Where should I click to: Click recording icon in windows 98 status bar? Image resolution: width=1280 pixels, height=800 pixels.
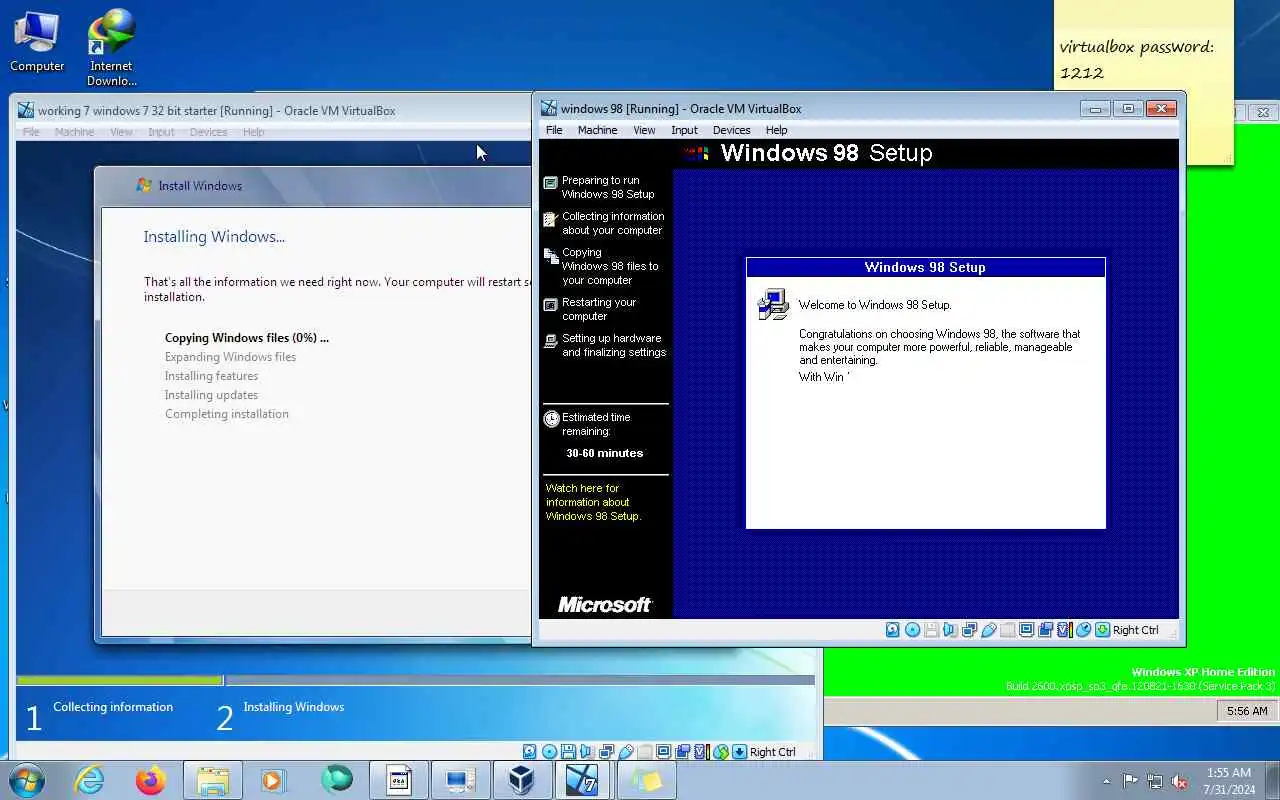coord(1046,630)
